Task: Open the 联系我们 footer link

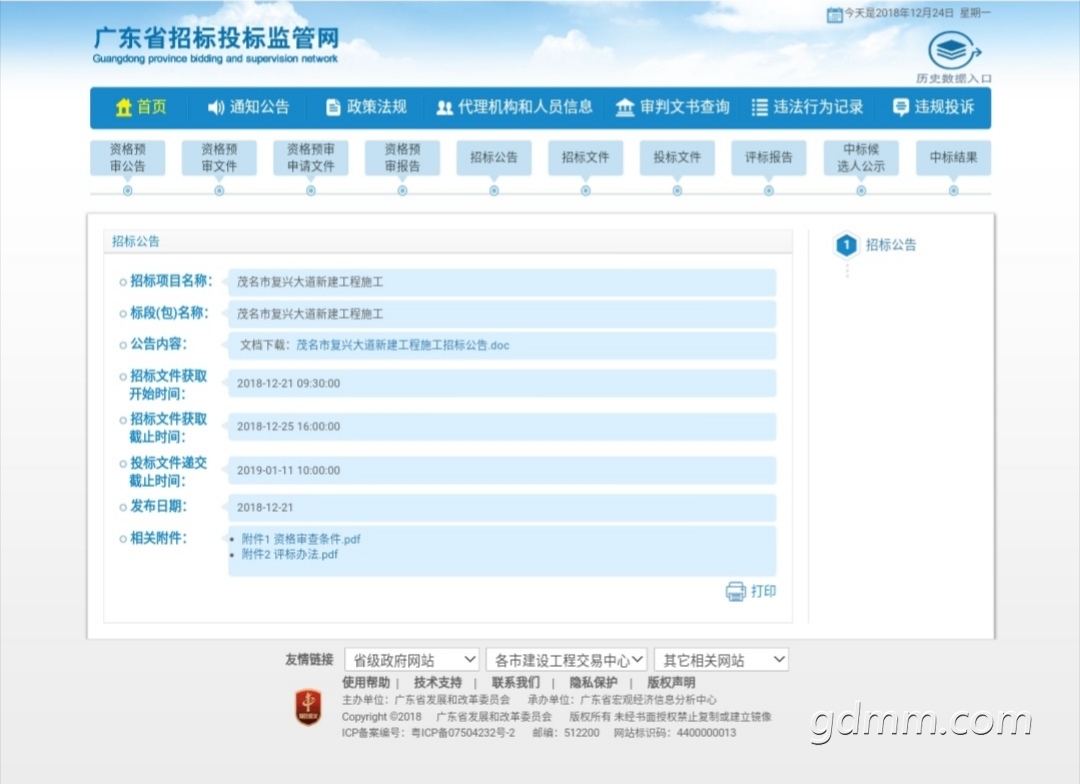Action: [x=516, y=683]
